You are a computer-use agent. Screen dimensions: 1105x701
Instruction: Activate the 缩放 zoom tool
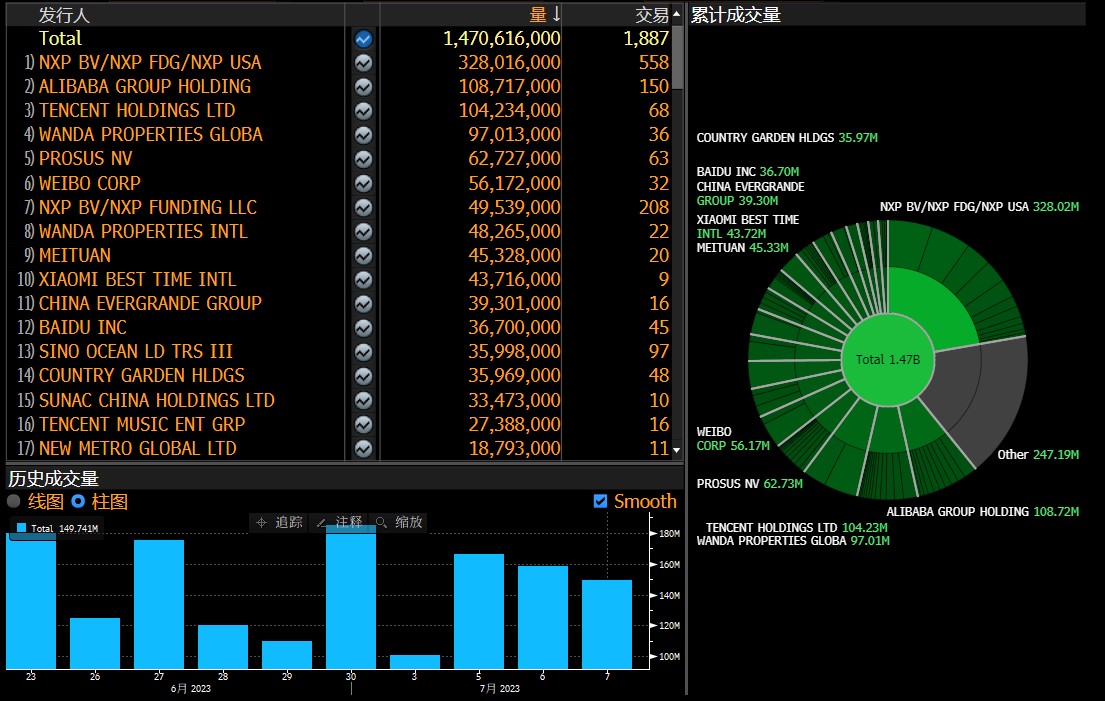click(399, 522)
